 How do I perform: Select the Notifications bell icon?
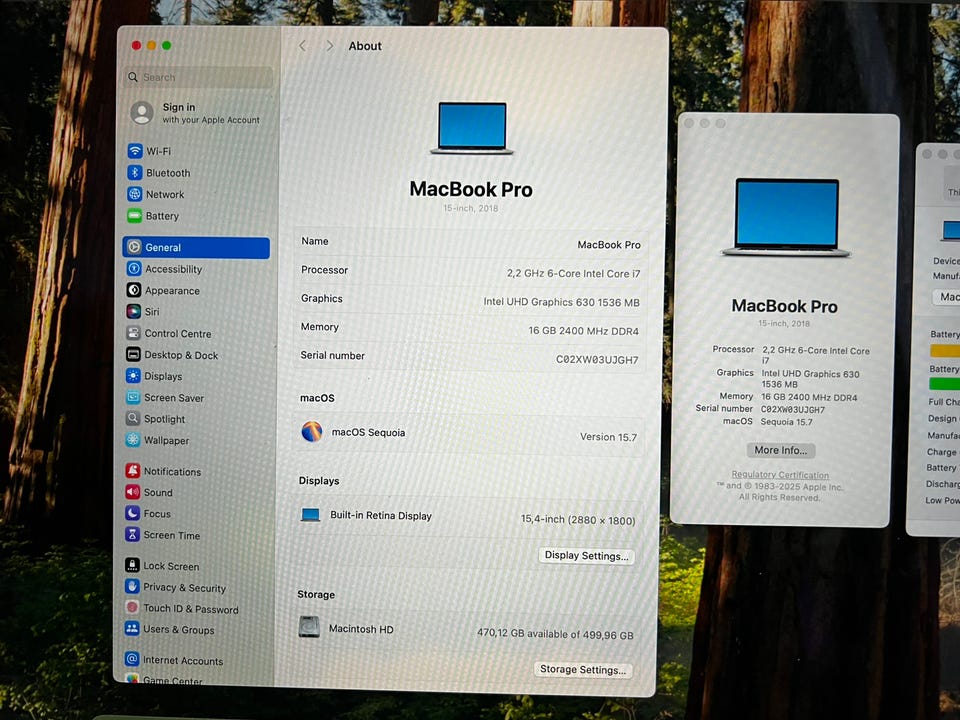133,471
